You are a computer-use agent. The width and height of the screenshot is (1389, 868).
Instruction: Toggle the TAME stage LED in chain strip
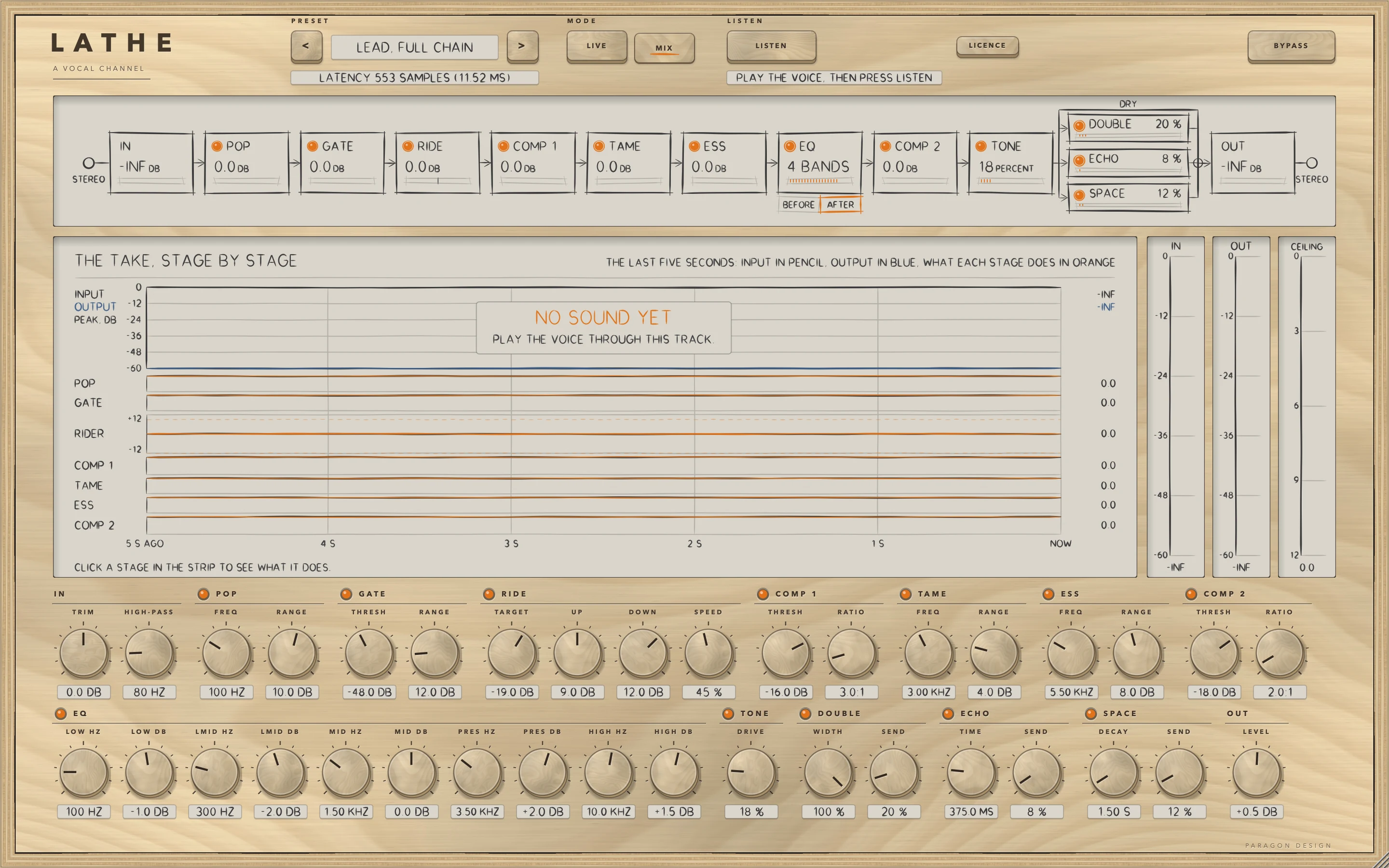point(599,147)
